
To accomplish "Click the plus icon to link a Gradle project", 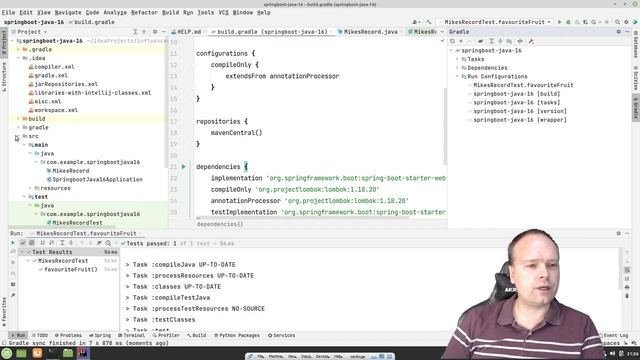I will pos(461,41).
